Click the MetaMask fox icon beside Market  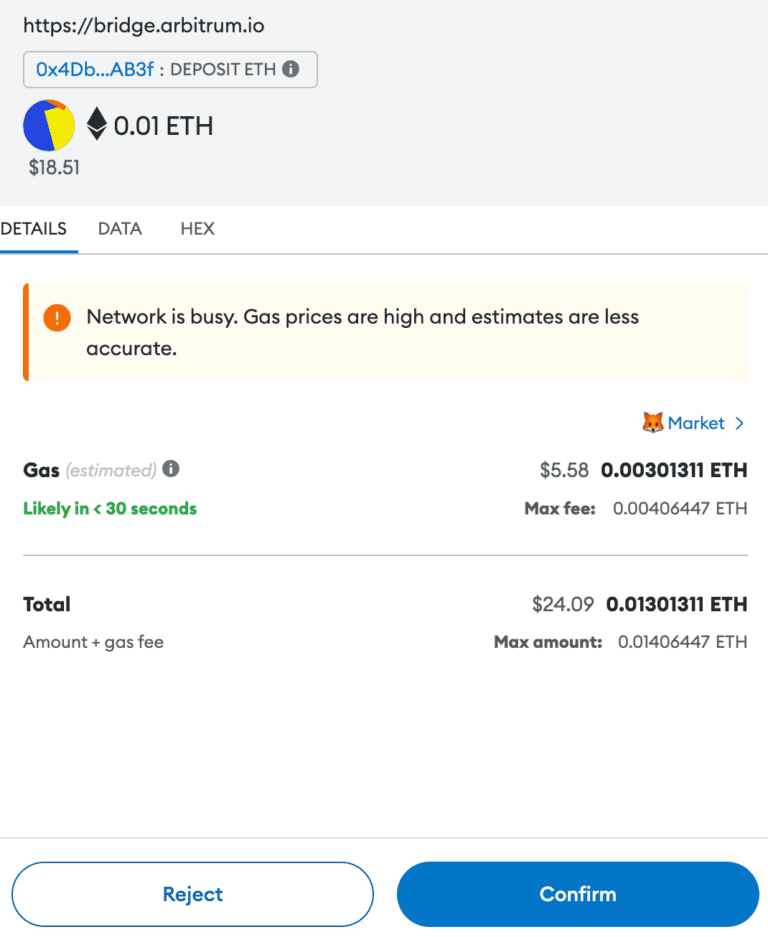pos(655,423)
